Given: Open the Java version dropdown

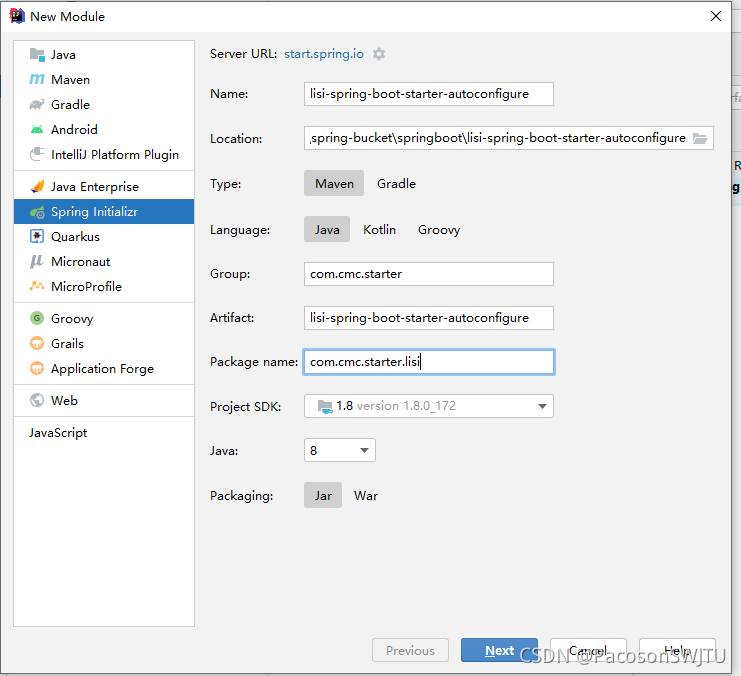Looking at the screenshot, I should (340, 450).
